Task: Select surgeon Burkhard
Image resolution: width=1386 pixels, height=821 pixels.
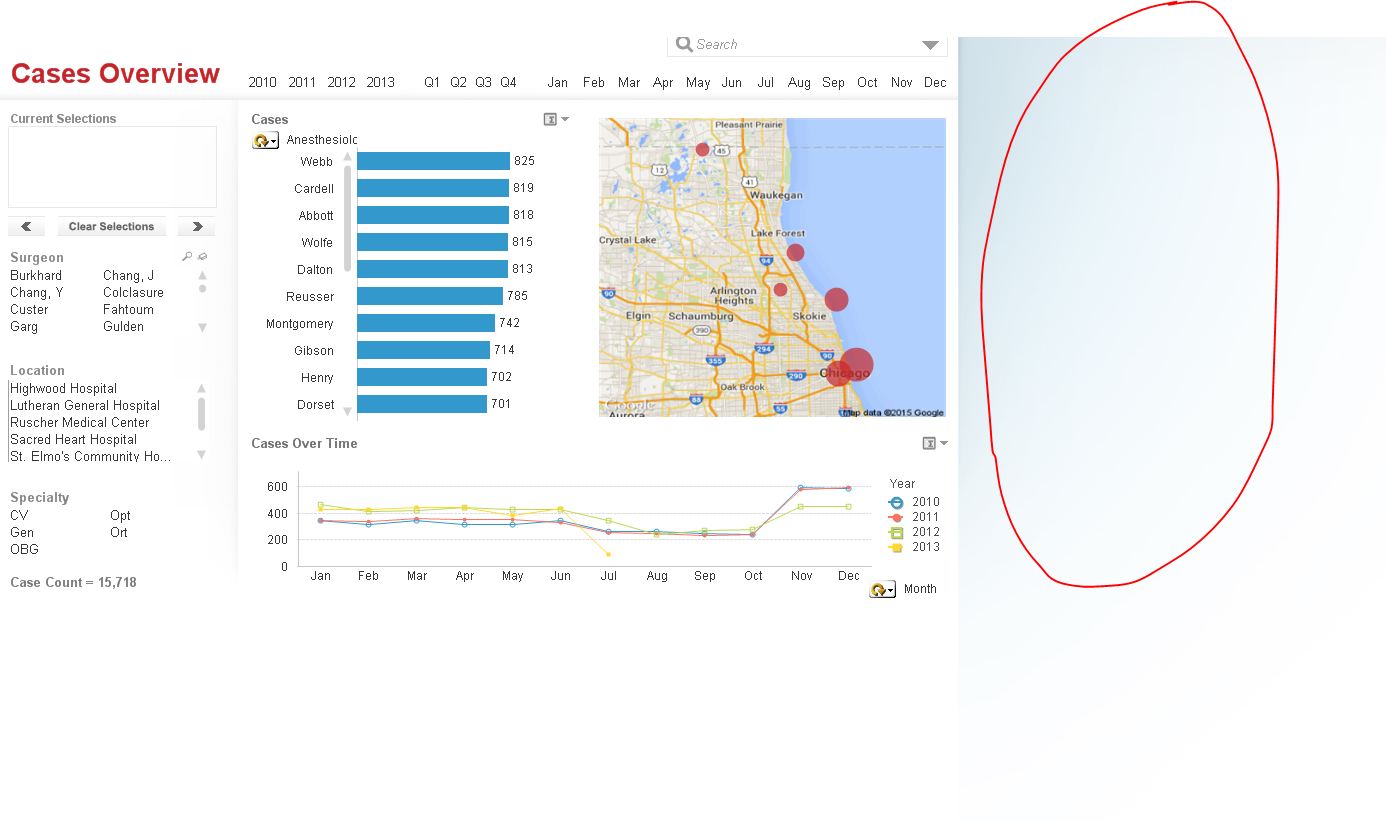Action: click(36, 275)
